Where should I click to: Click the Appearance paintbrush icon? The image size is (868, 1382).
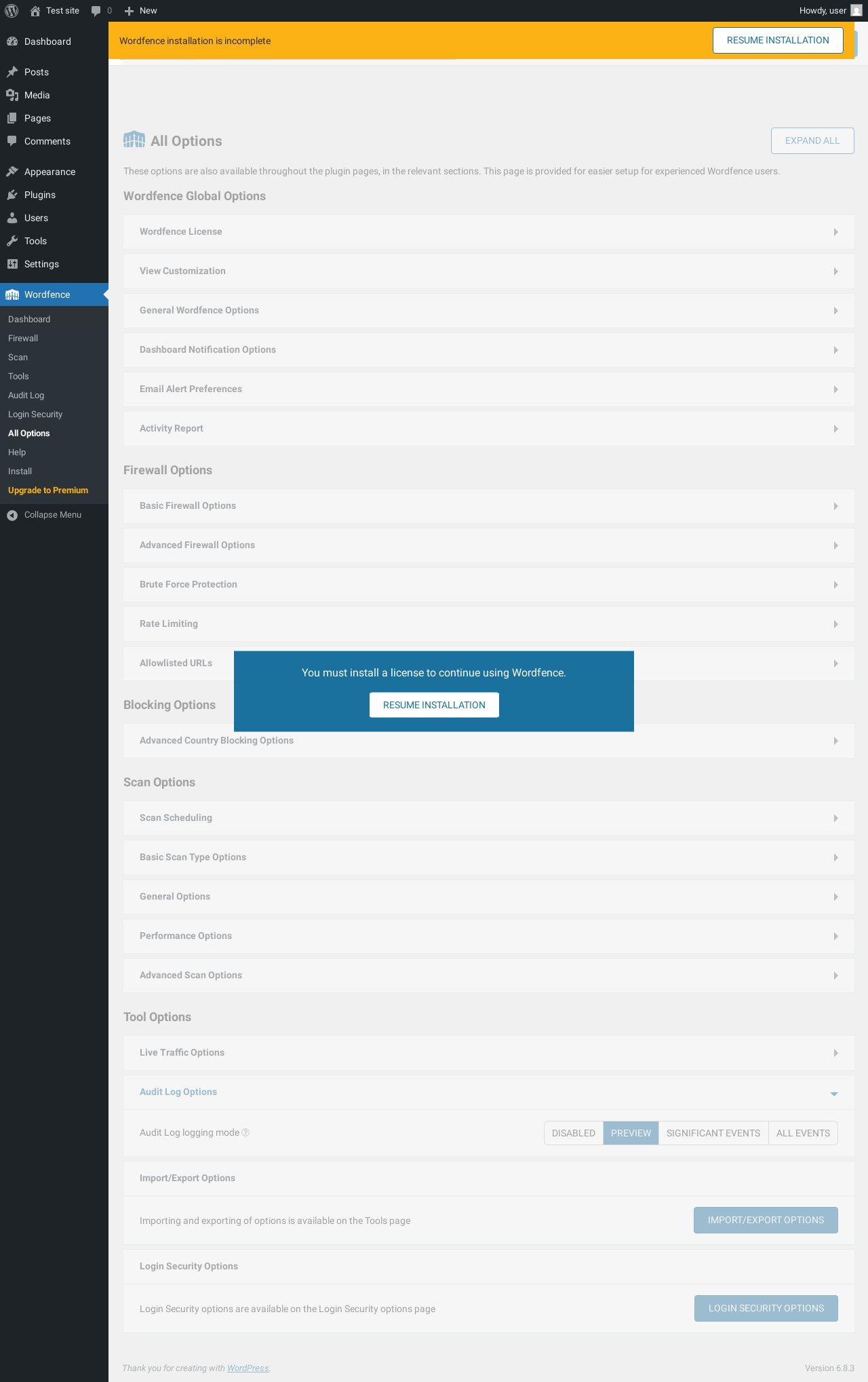[12, 172]
